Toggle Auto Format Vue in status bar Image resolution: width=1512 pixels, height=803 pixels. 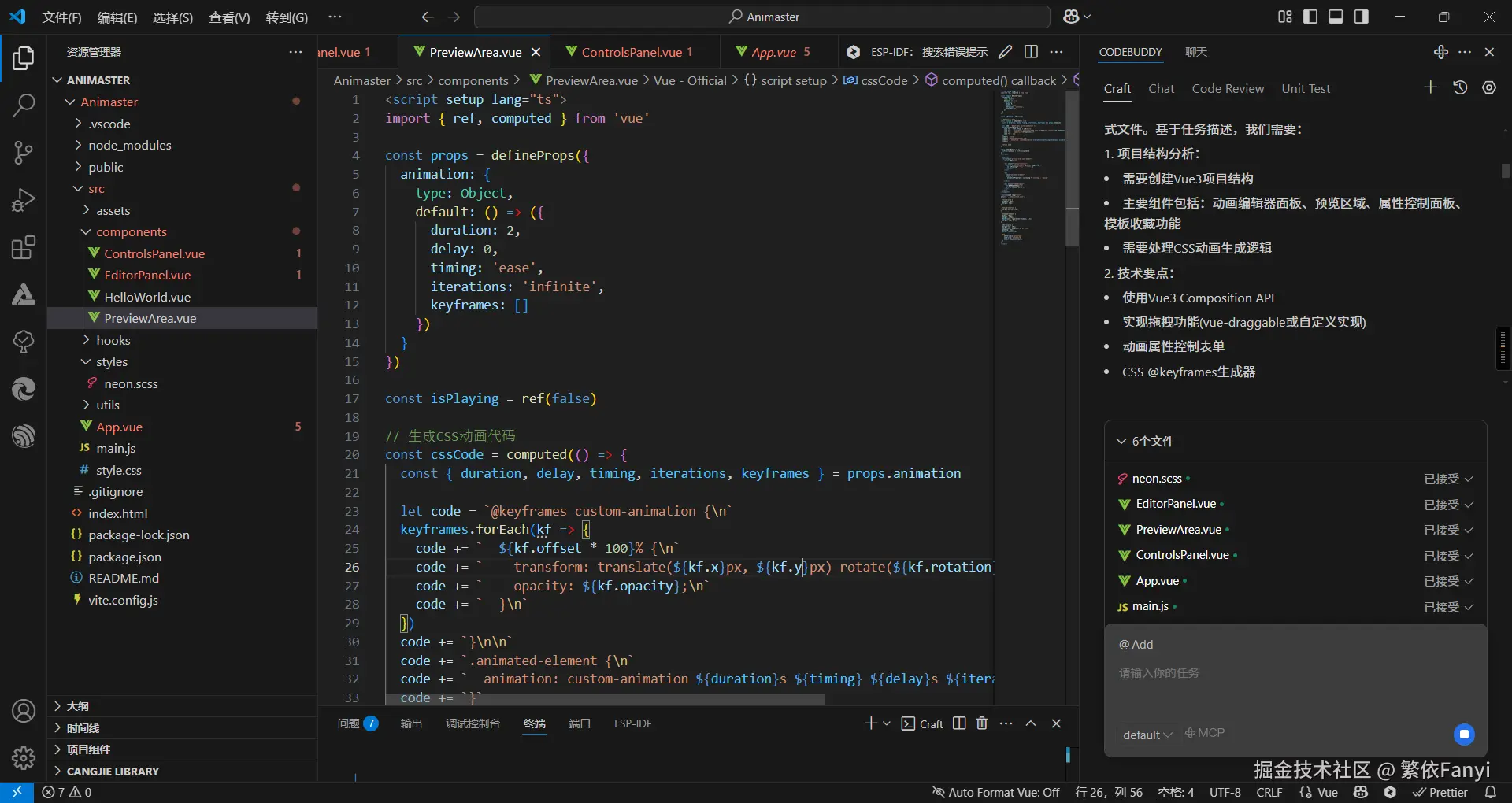(995, 792)
